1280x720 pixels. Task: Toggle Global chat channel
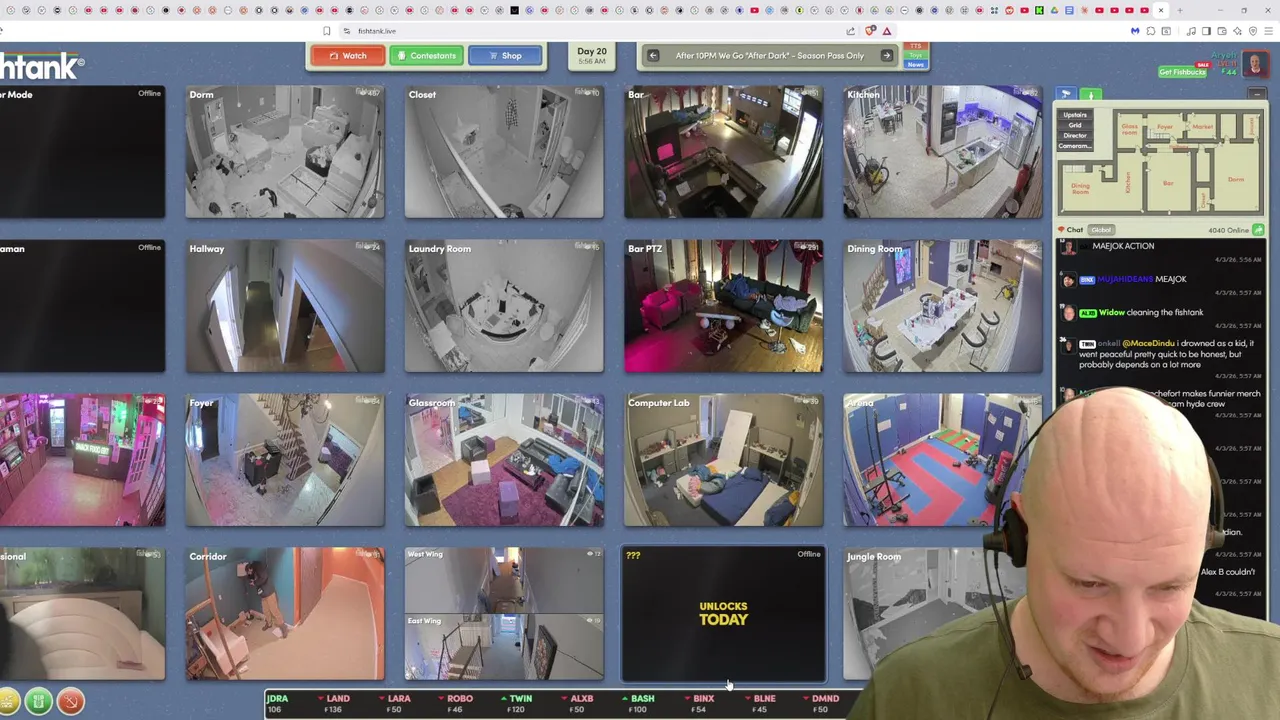pyautogui.click(x=1101, y=230)
